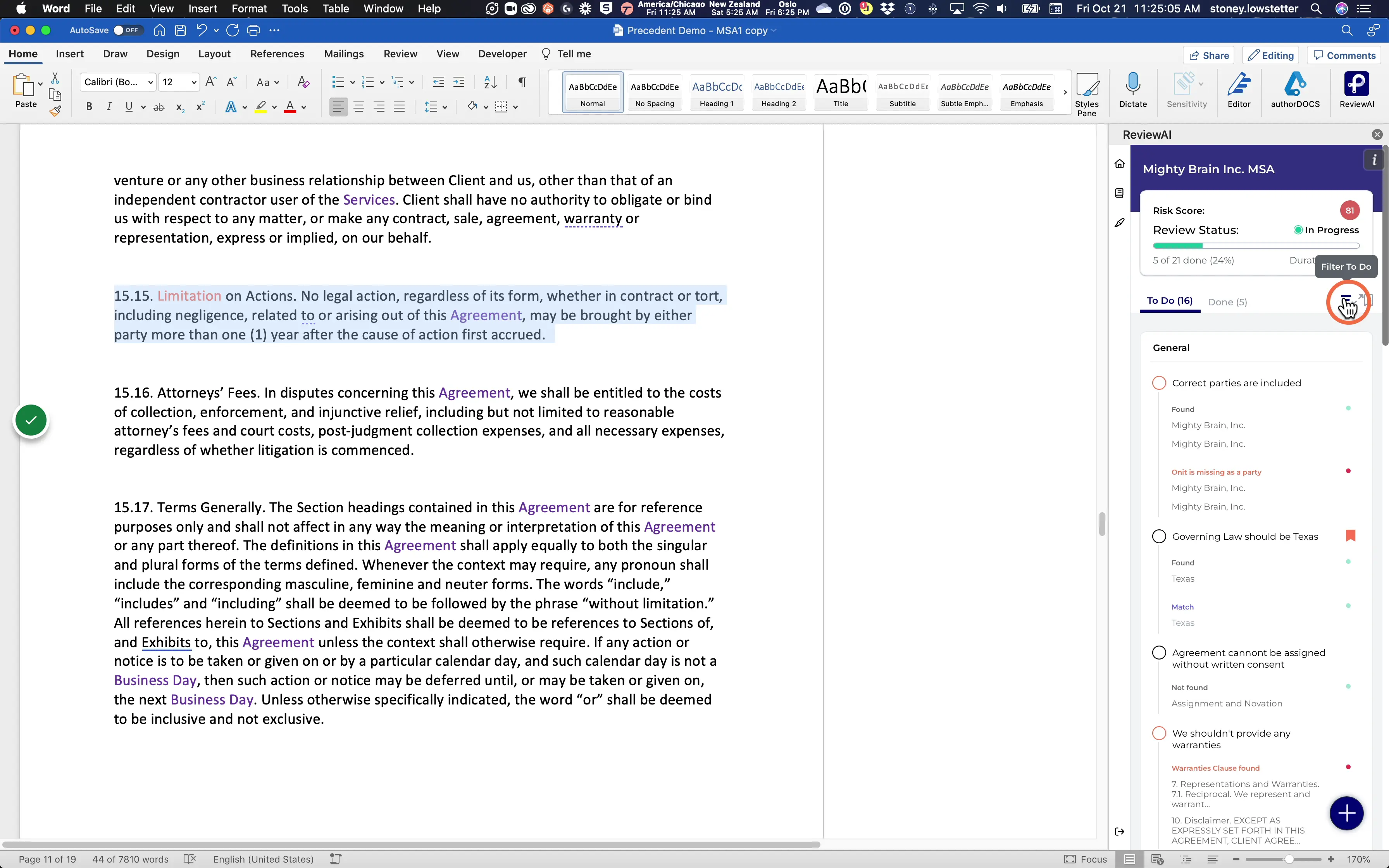1389x868 pixels.
Task: Open the Comments button
Action: point(1344,55)
